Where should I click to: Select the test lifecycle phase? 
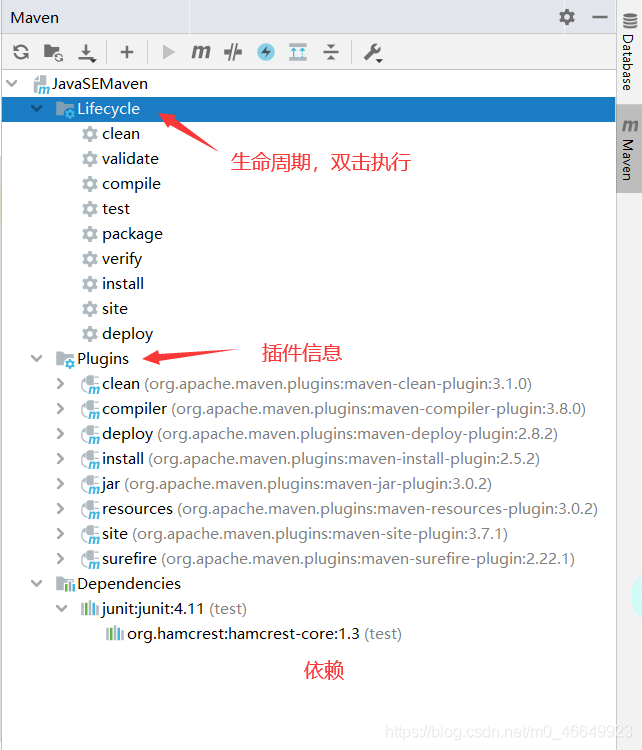click(x=106, y=209)
